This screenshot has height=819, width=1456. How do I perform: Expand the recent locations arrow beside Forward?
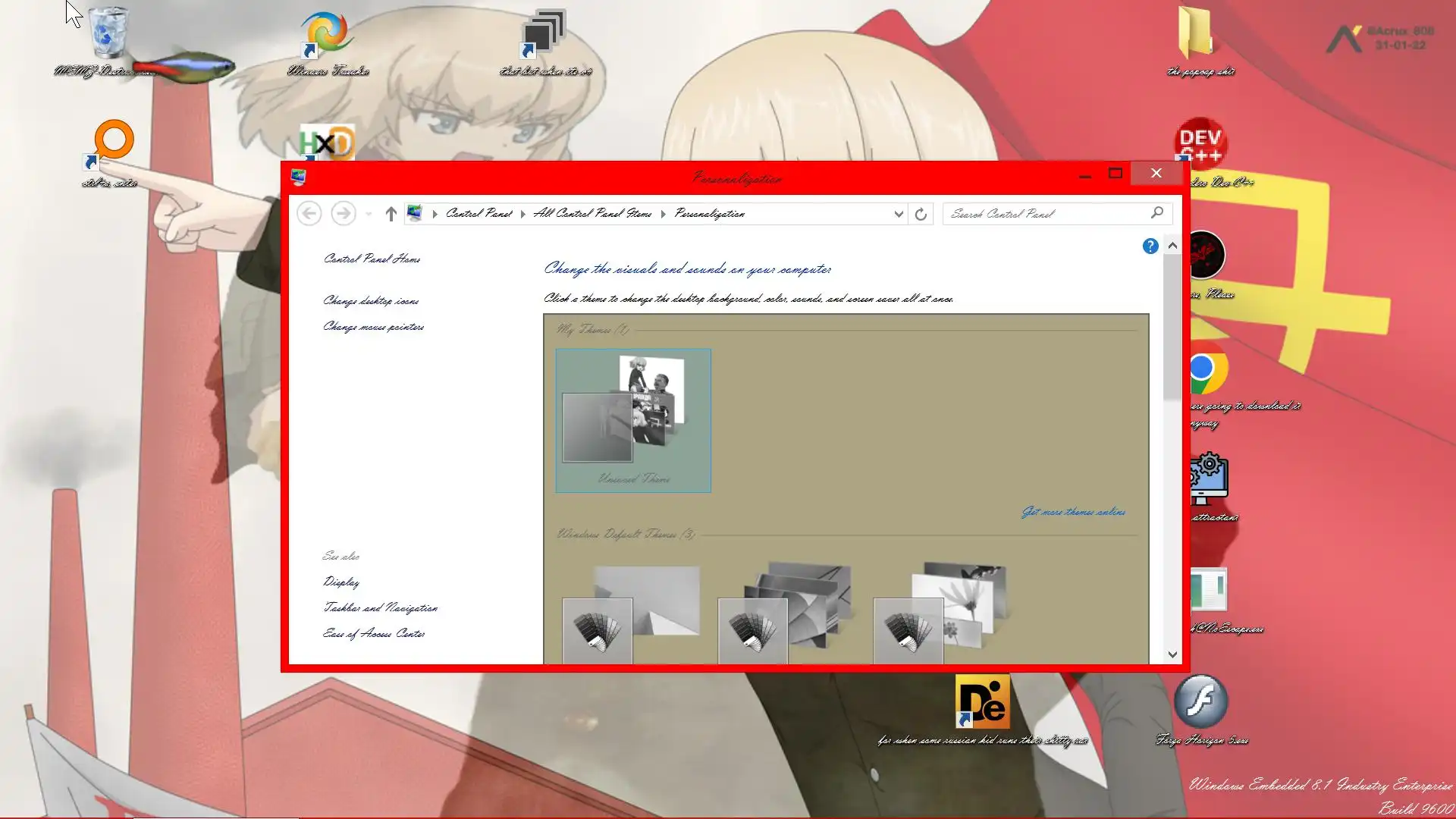[x=369, y=214]
